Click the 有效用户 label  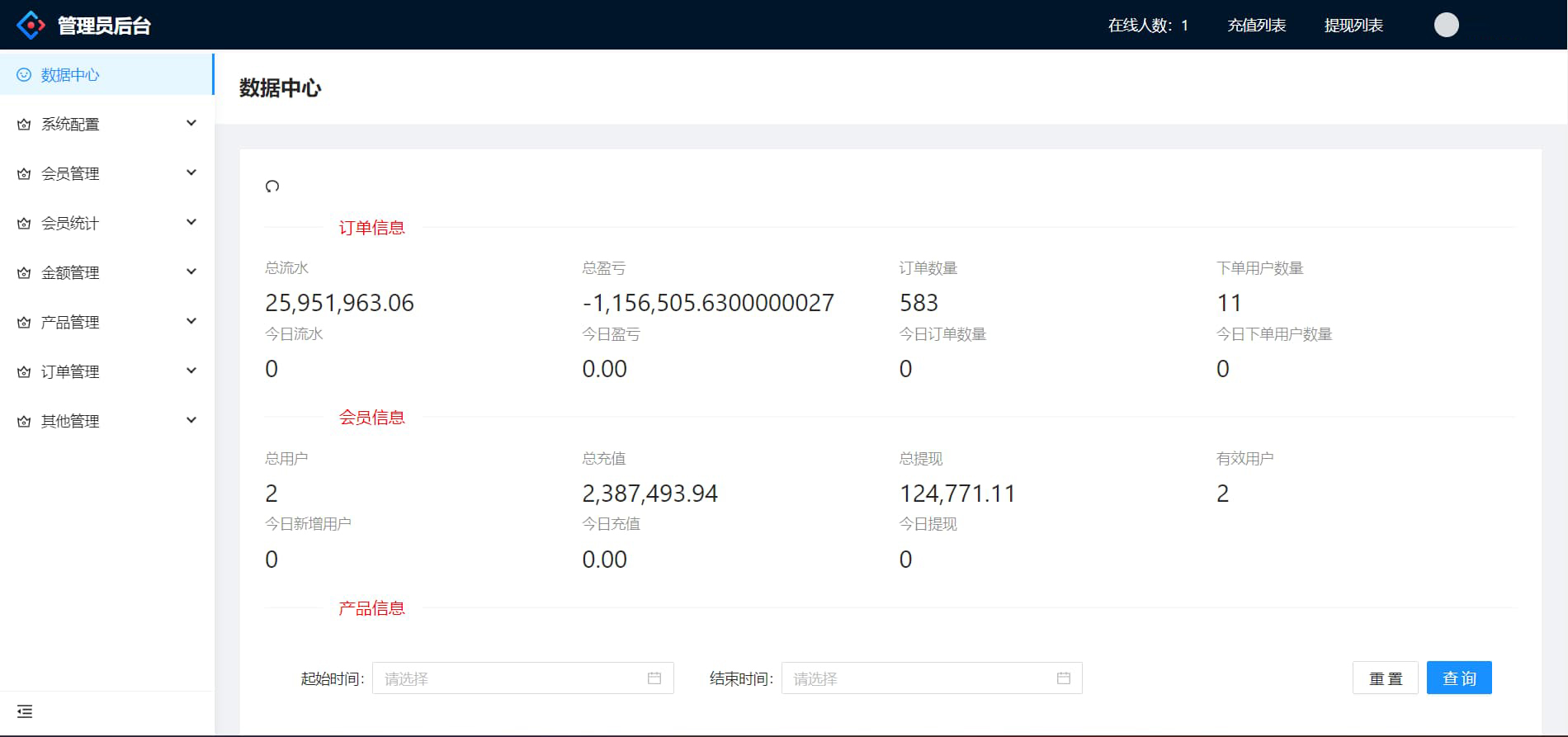[1244, 458]
